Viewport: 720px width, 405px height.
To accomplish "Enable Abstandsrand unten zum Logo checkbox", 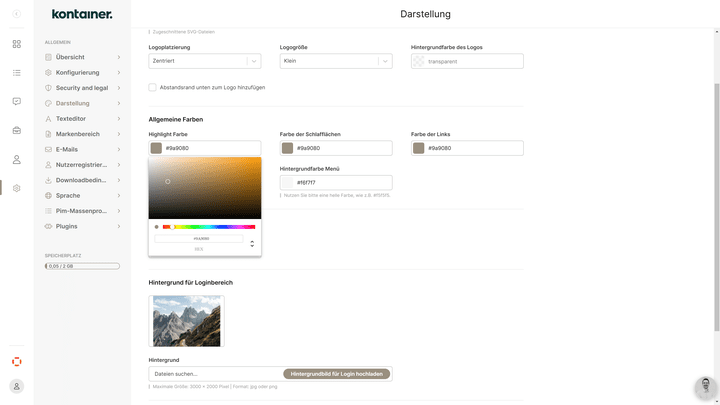I will tap(152, 87).
